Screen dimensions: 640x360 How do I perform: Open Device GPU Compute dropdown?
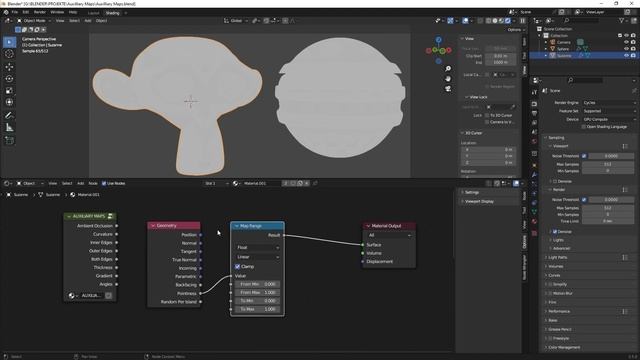pos(609,119)
